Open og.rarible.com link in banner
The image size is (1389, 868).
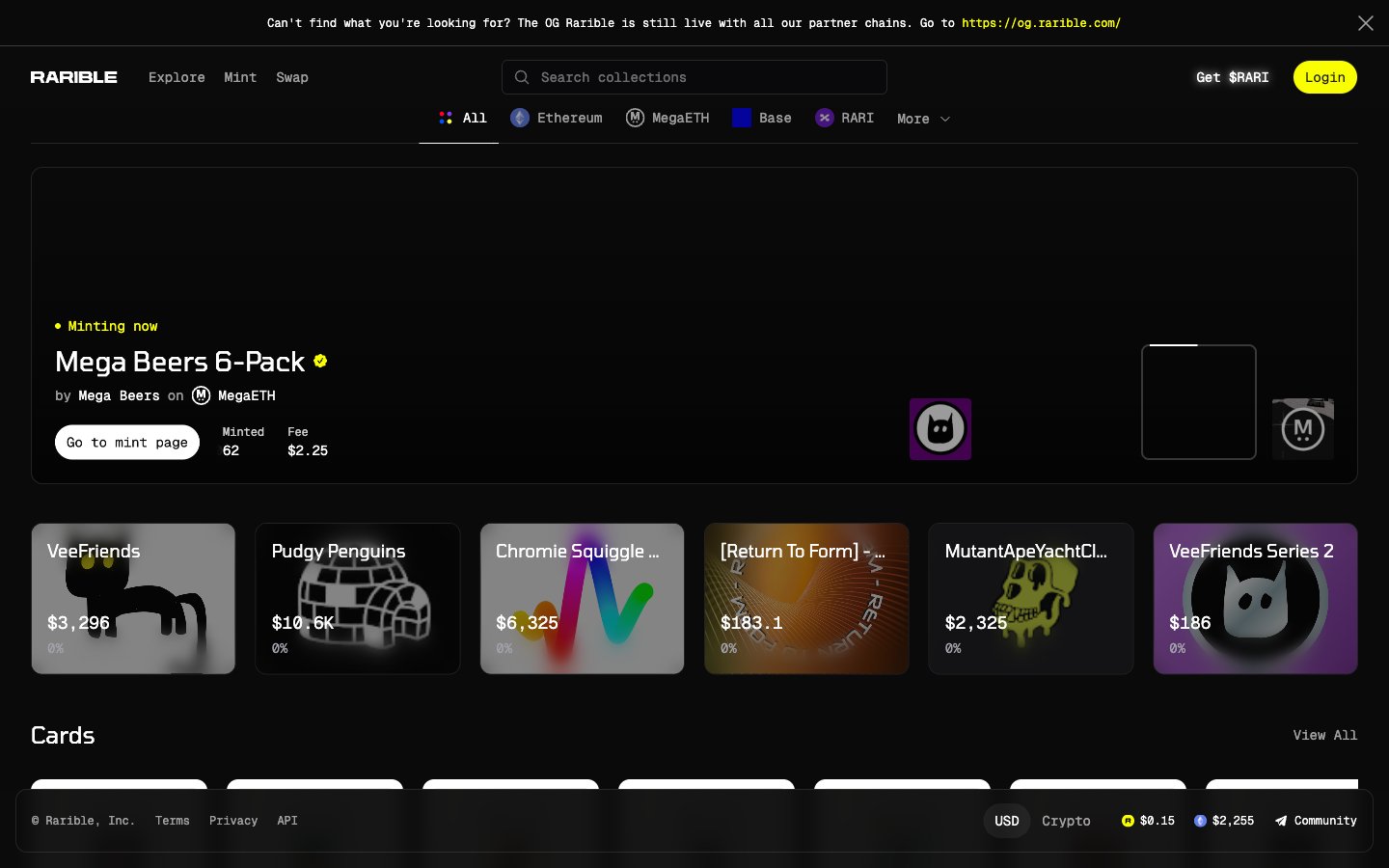(1041, 23)
